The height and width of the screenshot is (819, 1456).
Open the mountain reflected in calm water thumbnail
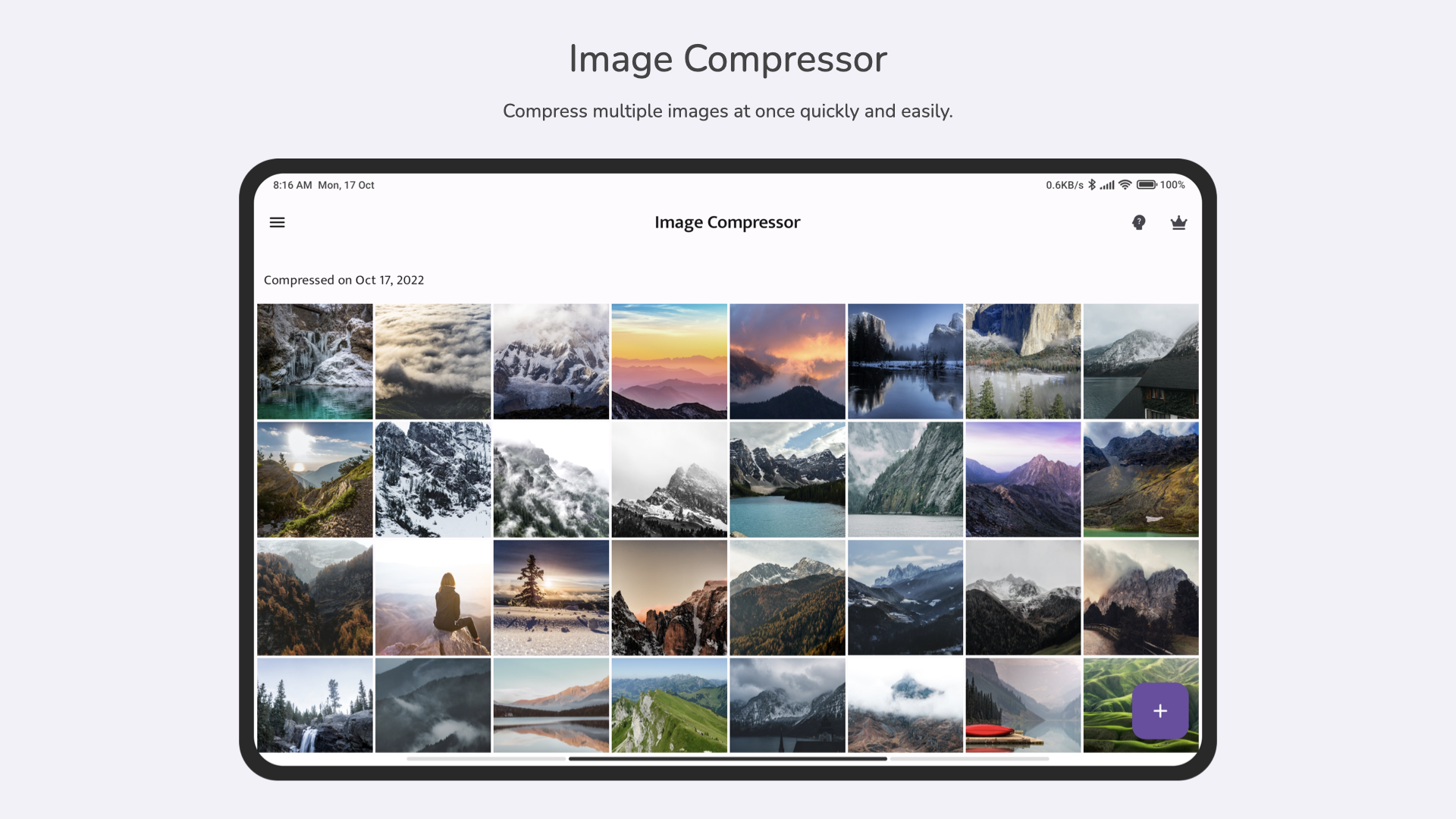[x=551, y=705]
